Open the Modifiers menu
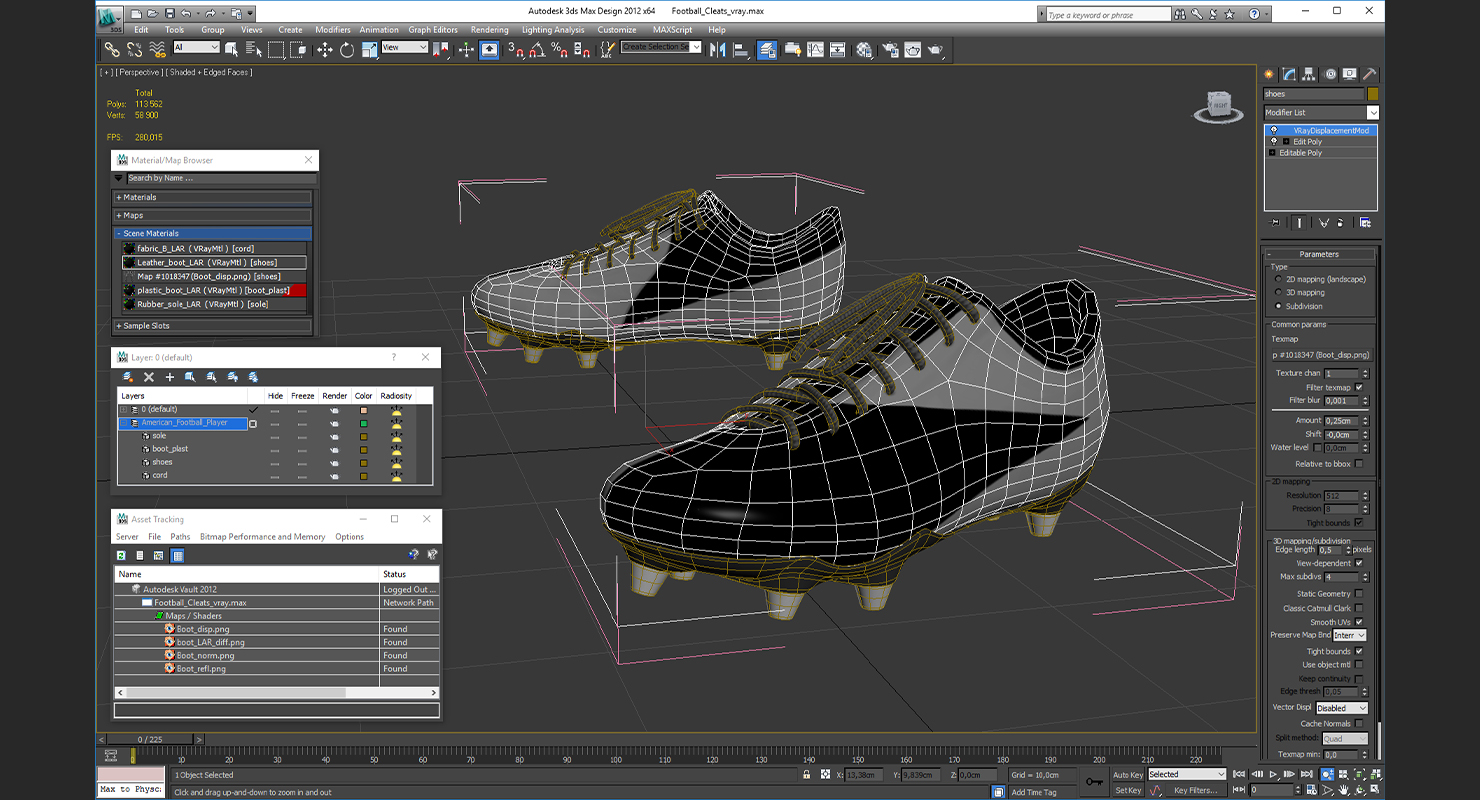Image resolution: width=1480 pixels, height=800 pixels. click(333, 30)
